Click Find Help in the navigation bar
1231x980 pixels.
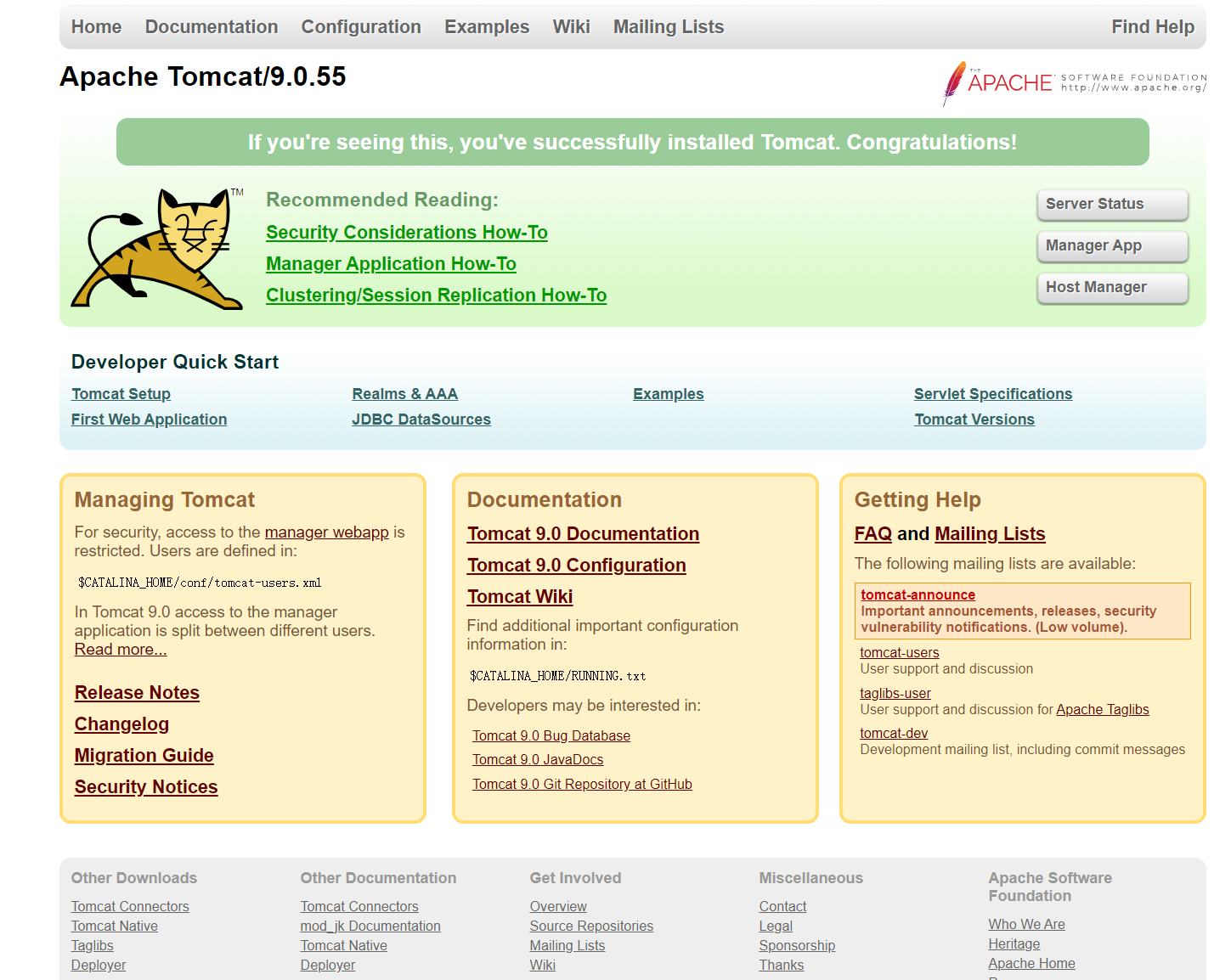pyautogui.click(x=1153, y=27)
